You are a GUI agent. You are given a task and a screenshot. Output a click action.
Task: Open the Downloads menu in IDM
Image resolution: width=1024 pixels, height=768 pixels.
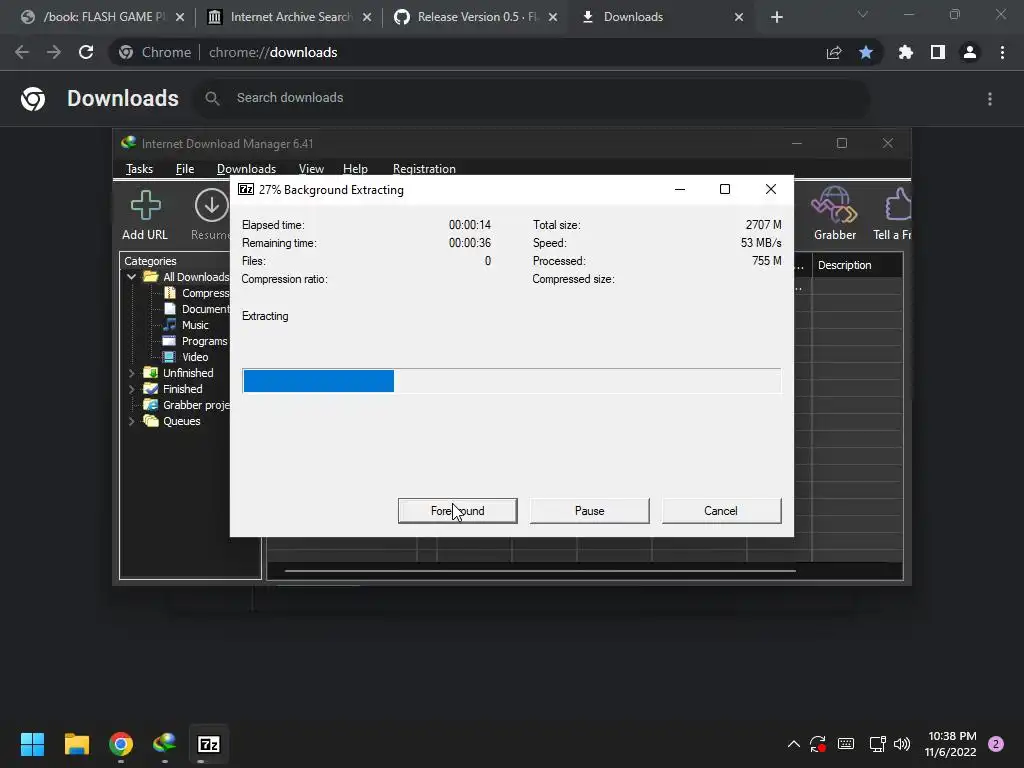[x=246, y=168]
